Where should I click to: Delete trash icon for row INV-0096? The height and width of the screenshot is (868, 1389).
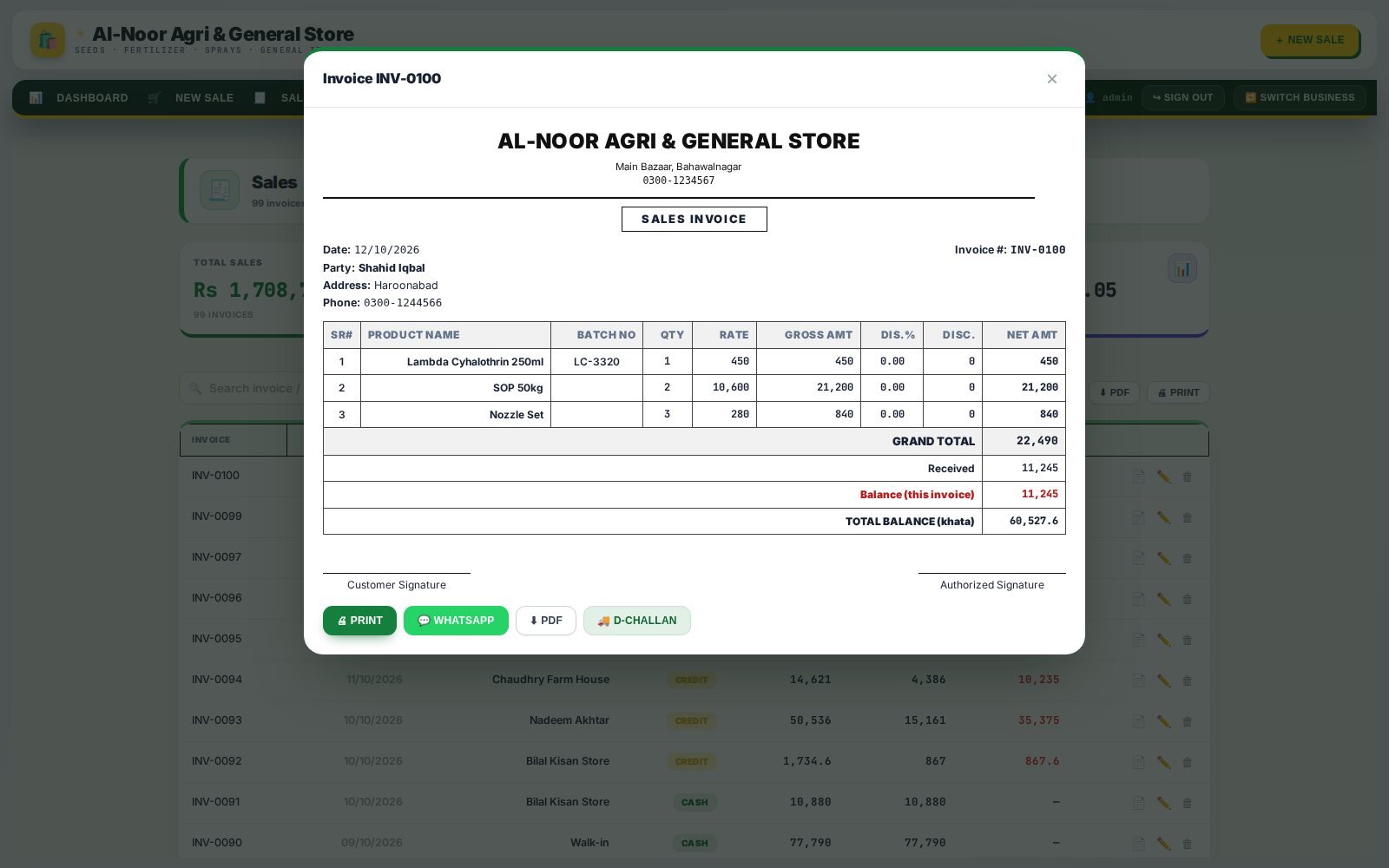(x=1187, y=599)
